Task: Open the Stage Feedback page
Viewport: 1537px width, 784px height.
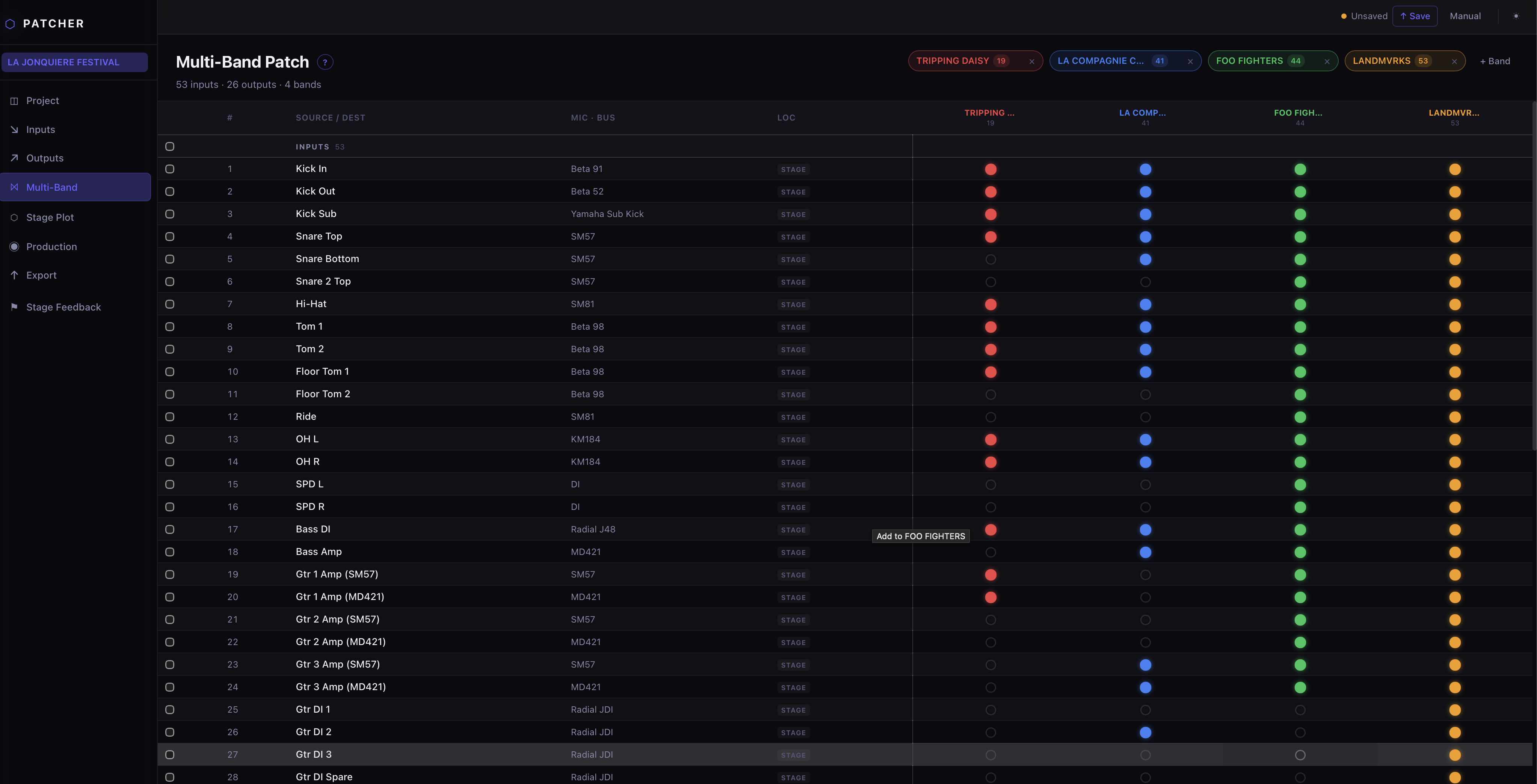Action: point(75,307)
